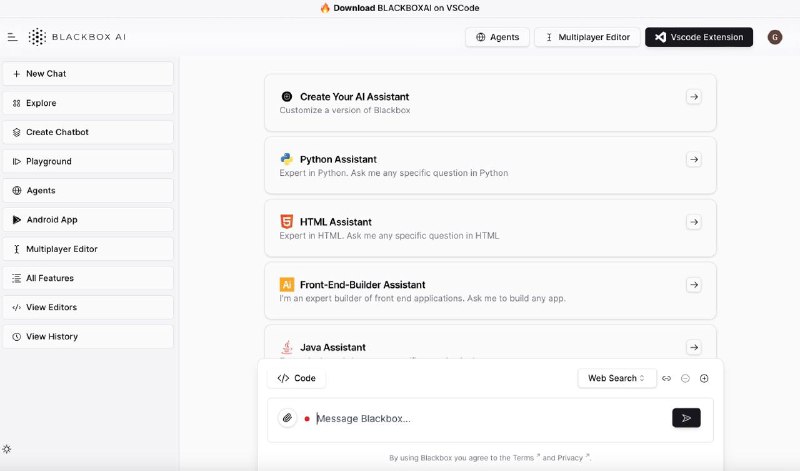This screenshot has height=471, width=800.
Task: Open View History sidebar item
Action: [x=88, y=337]
